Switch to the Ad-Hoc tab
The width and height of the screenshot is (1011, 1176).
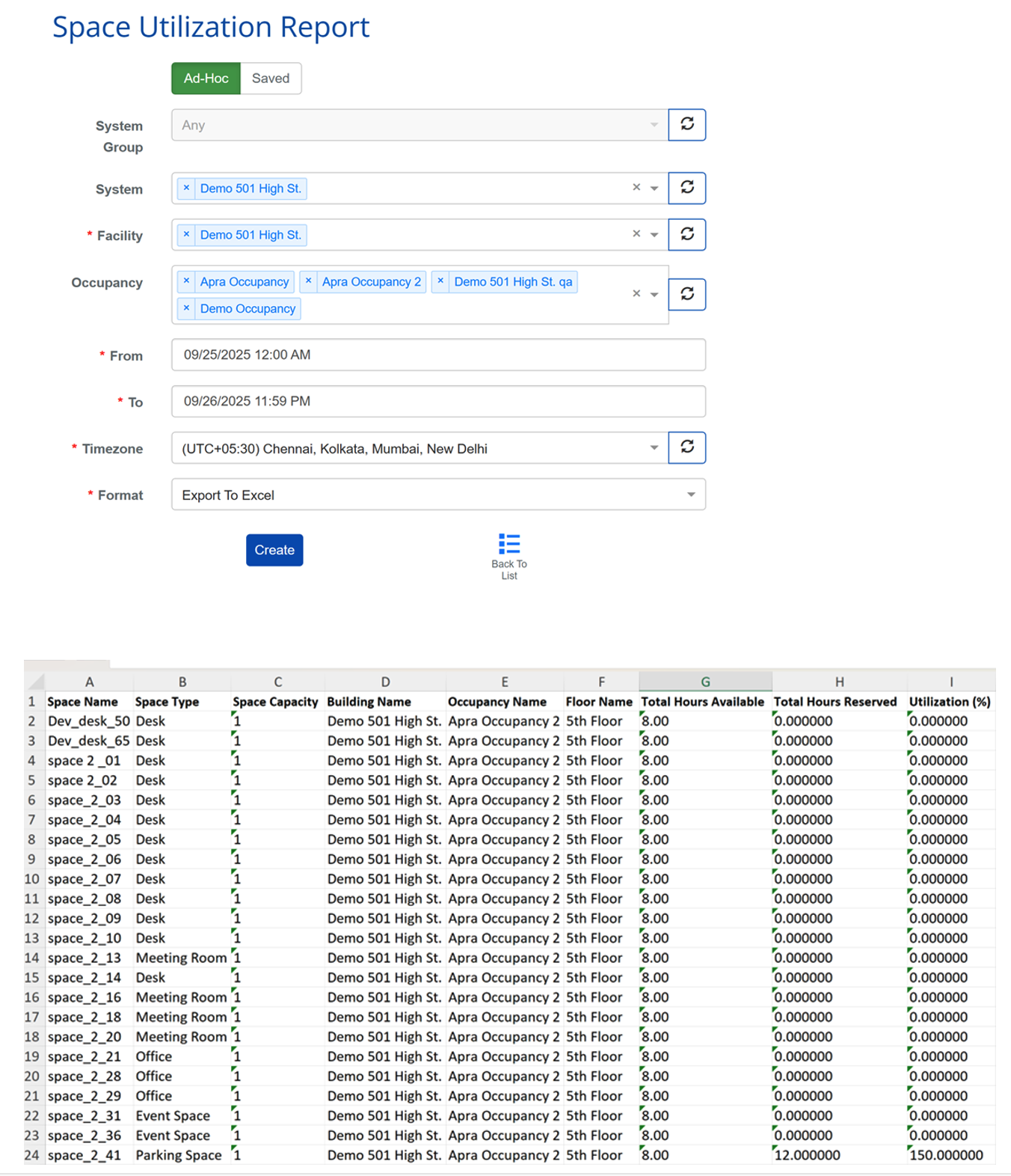pos(206,79)
